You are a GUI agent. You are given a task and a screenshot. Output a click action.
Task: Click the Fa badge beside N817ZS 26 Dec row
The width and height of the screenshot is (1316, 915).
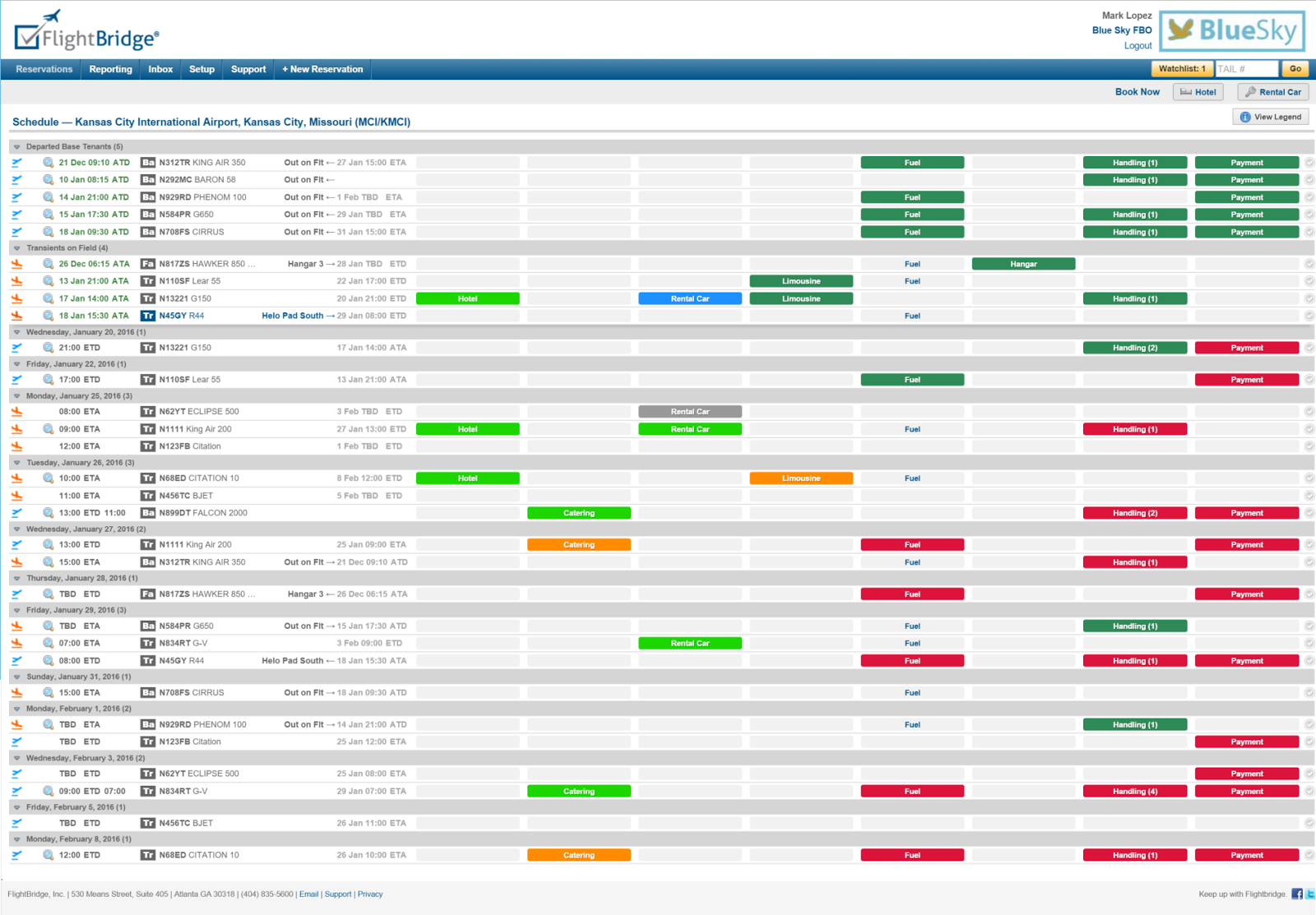[148, 264]
